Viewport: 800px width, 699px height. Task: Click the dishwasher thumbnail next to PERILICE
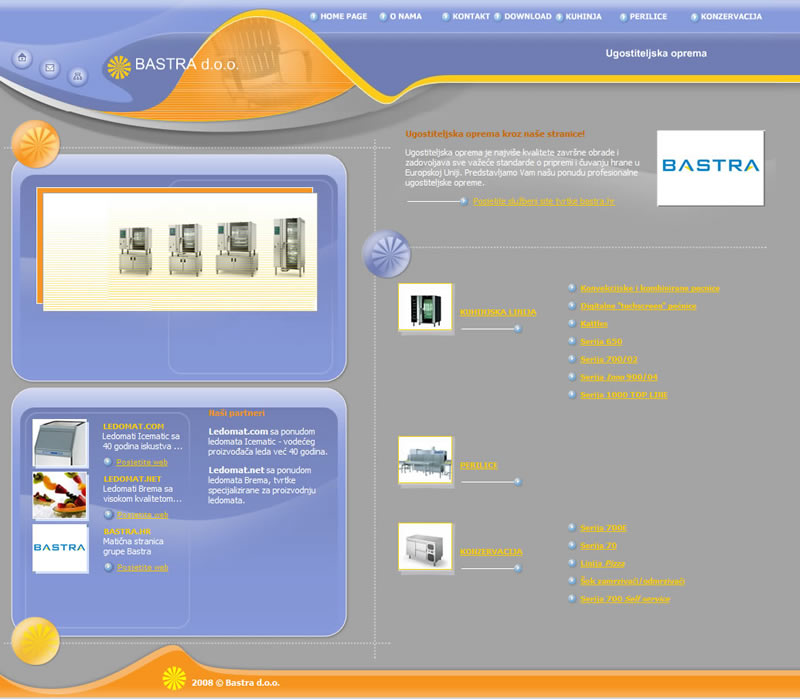(x=425, y=460)
